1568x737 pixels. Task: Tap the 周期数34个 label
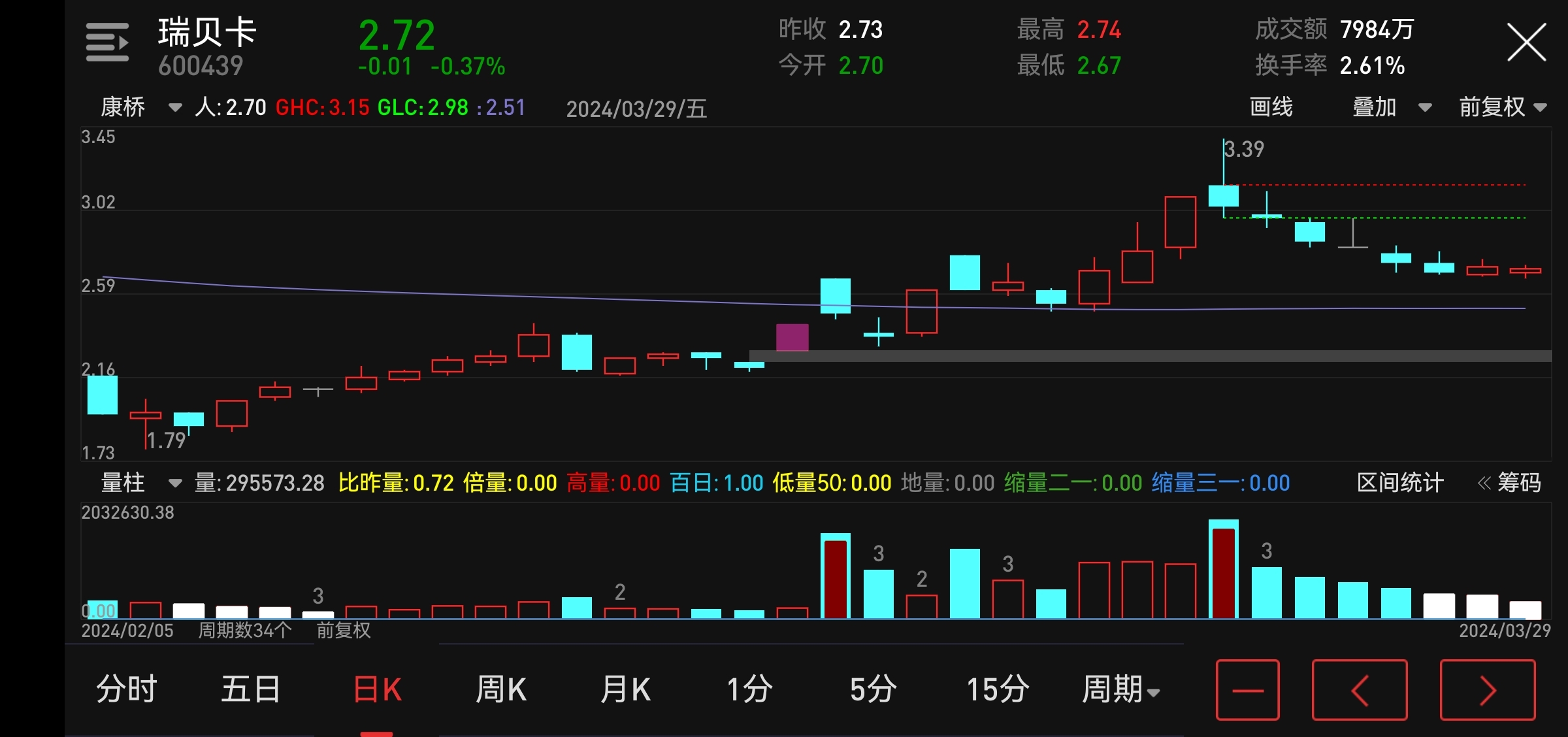[x=245, y=630]
